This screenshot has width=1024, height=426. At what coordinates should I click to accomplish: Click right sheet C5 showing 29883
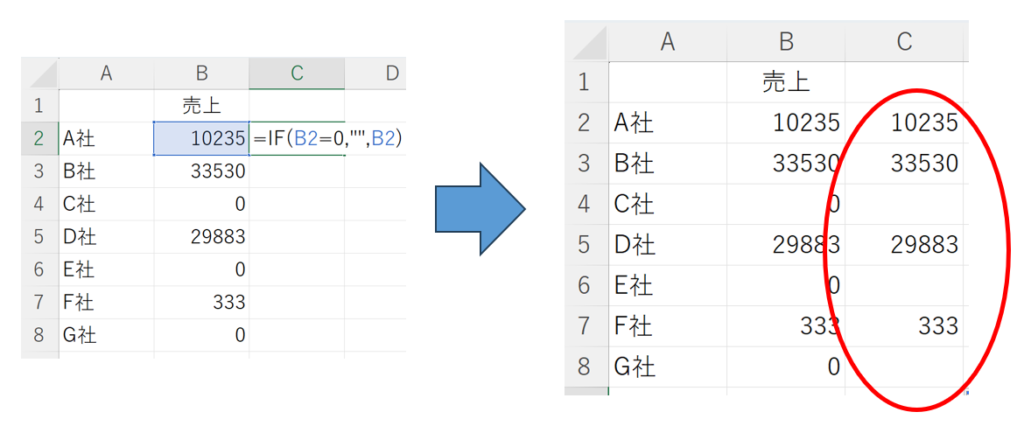(x=904, y=244)
